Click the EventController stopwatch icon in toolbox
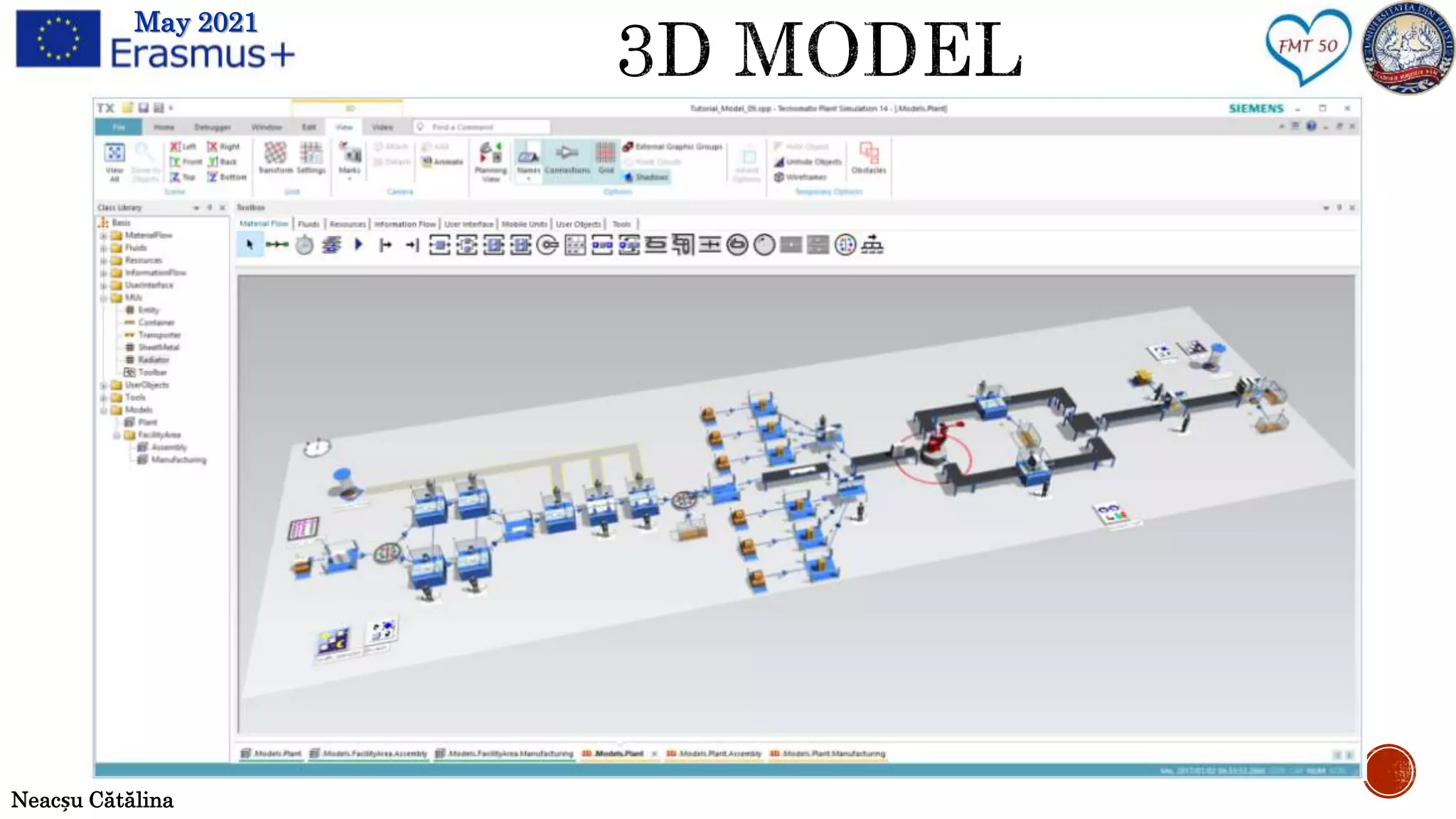 [x=304, y=245]
